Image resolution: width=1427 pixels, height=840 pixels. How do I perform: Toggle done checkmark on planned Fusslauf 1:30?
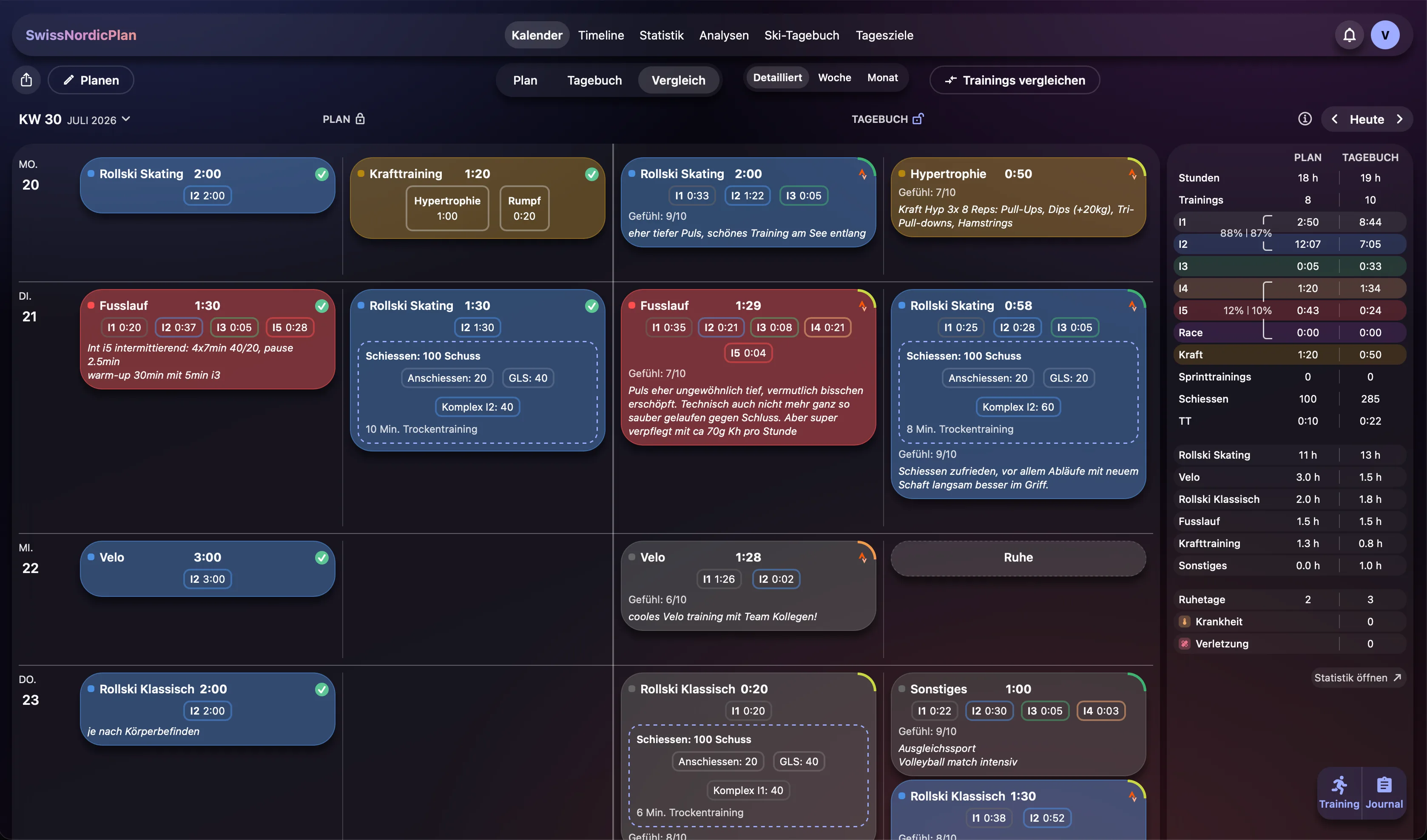pos(321,306)
